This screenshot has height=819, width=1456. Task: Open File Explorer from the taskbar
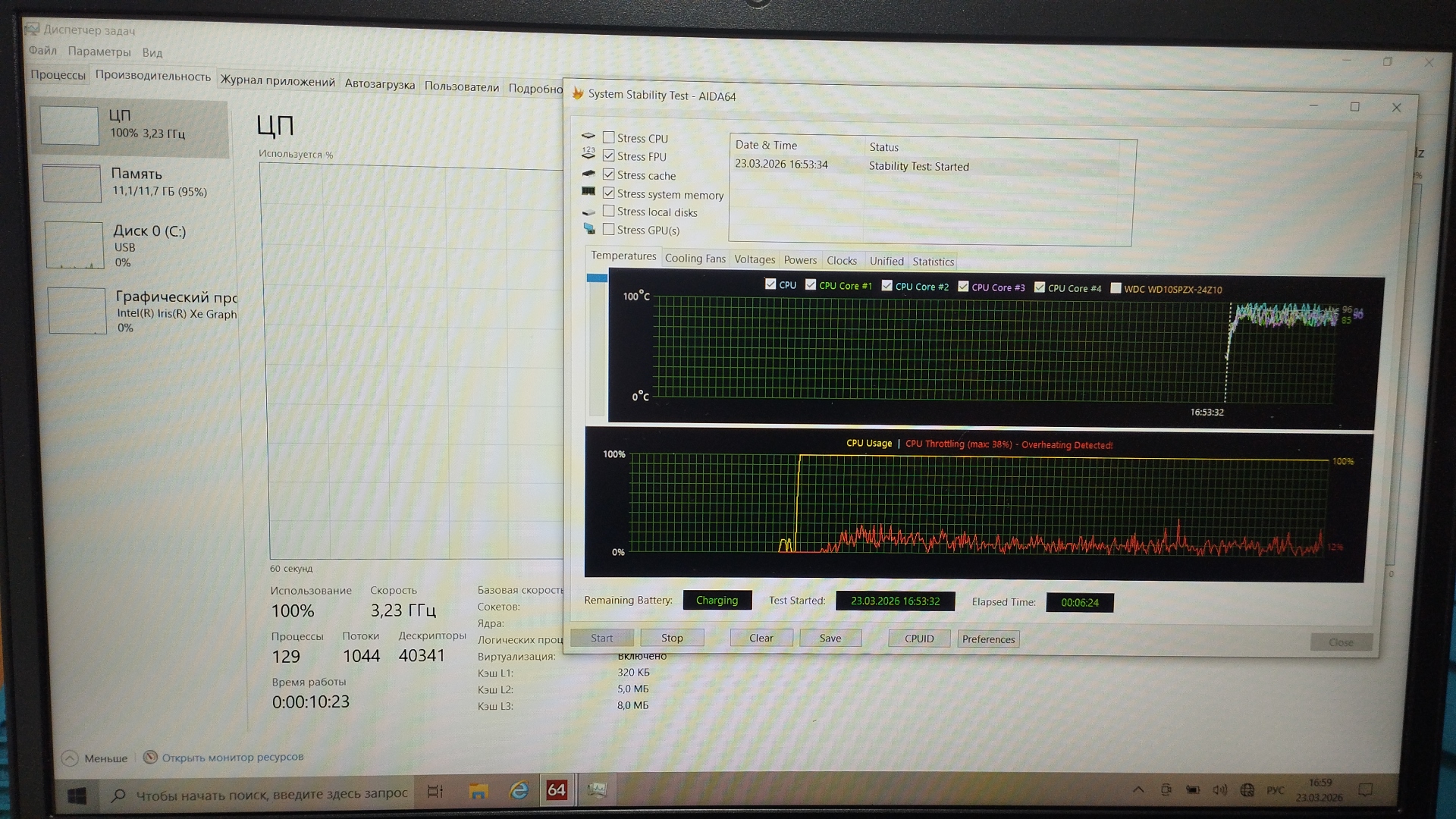point(478,791)
